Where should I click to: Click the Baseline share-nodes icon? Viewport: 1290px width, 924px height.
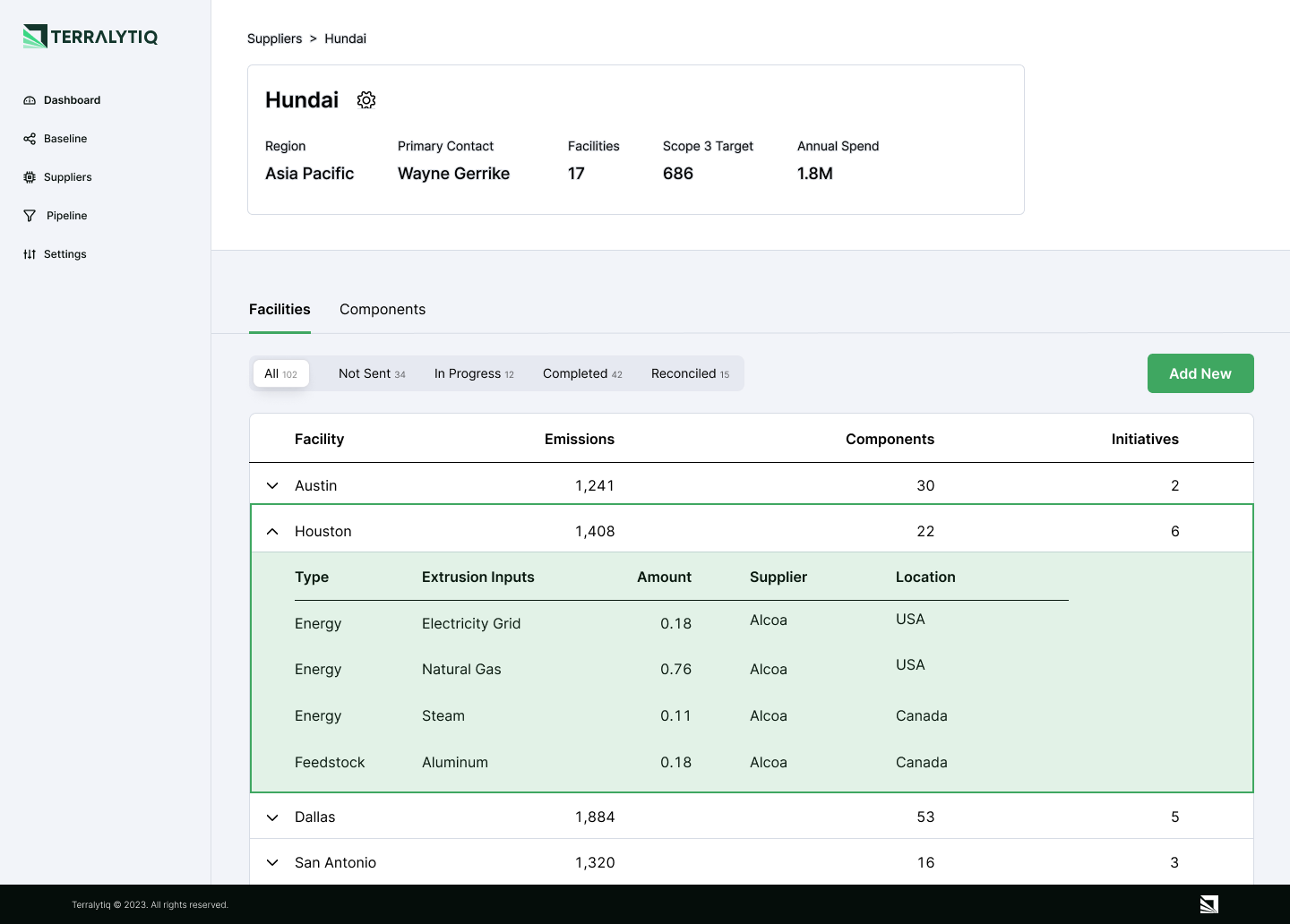coord(30,139)
